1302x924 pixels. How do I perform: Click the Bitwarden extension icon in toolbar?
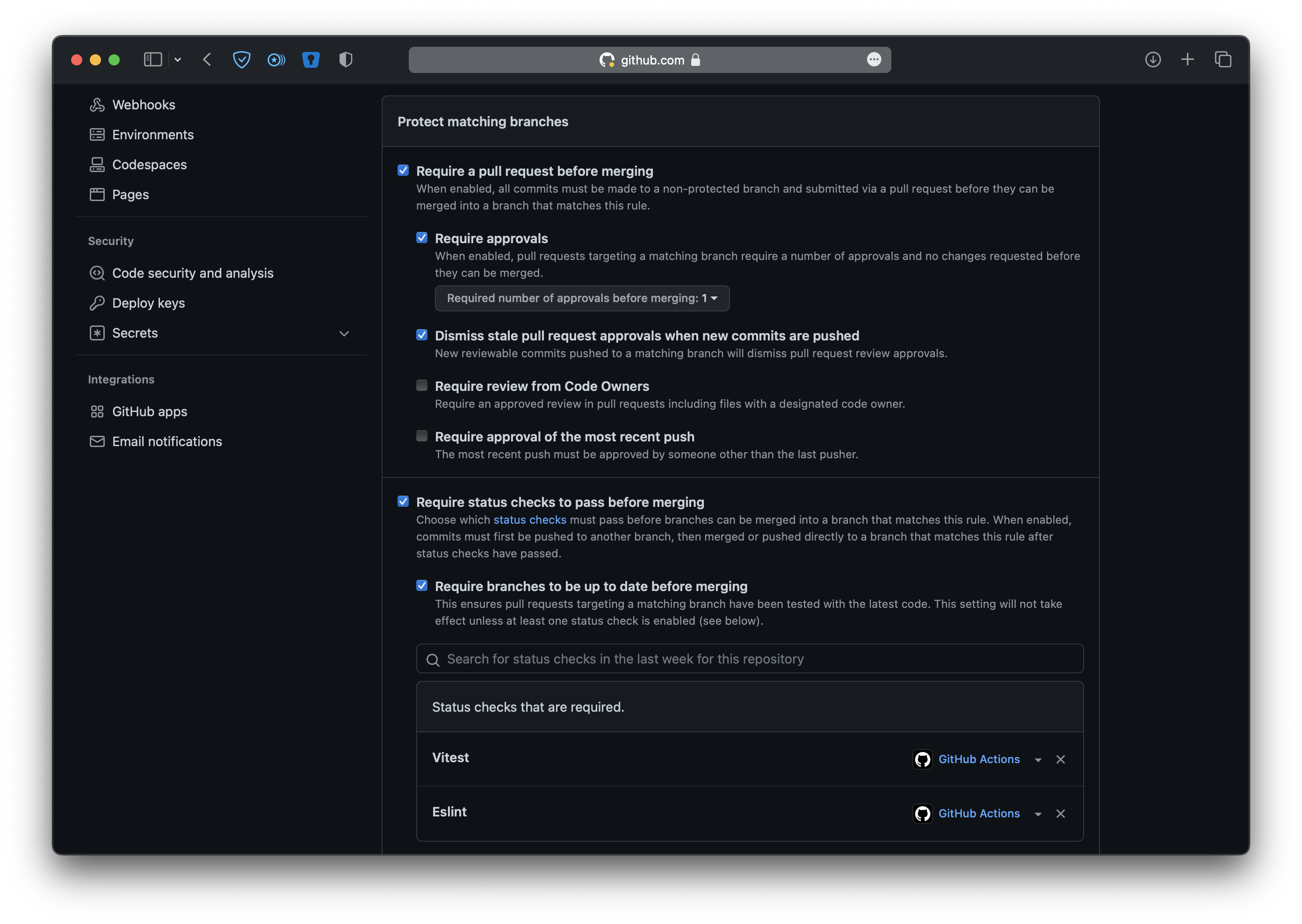pos(311,60)
